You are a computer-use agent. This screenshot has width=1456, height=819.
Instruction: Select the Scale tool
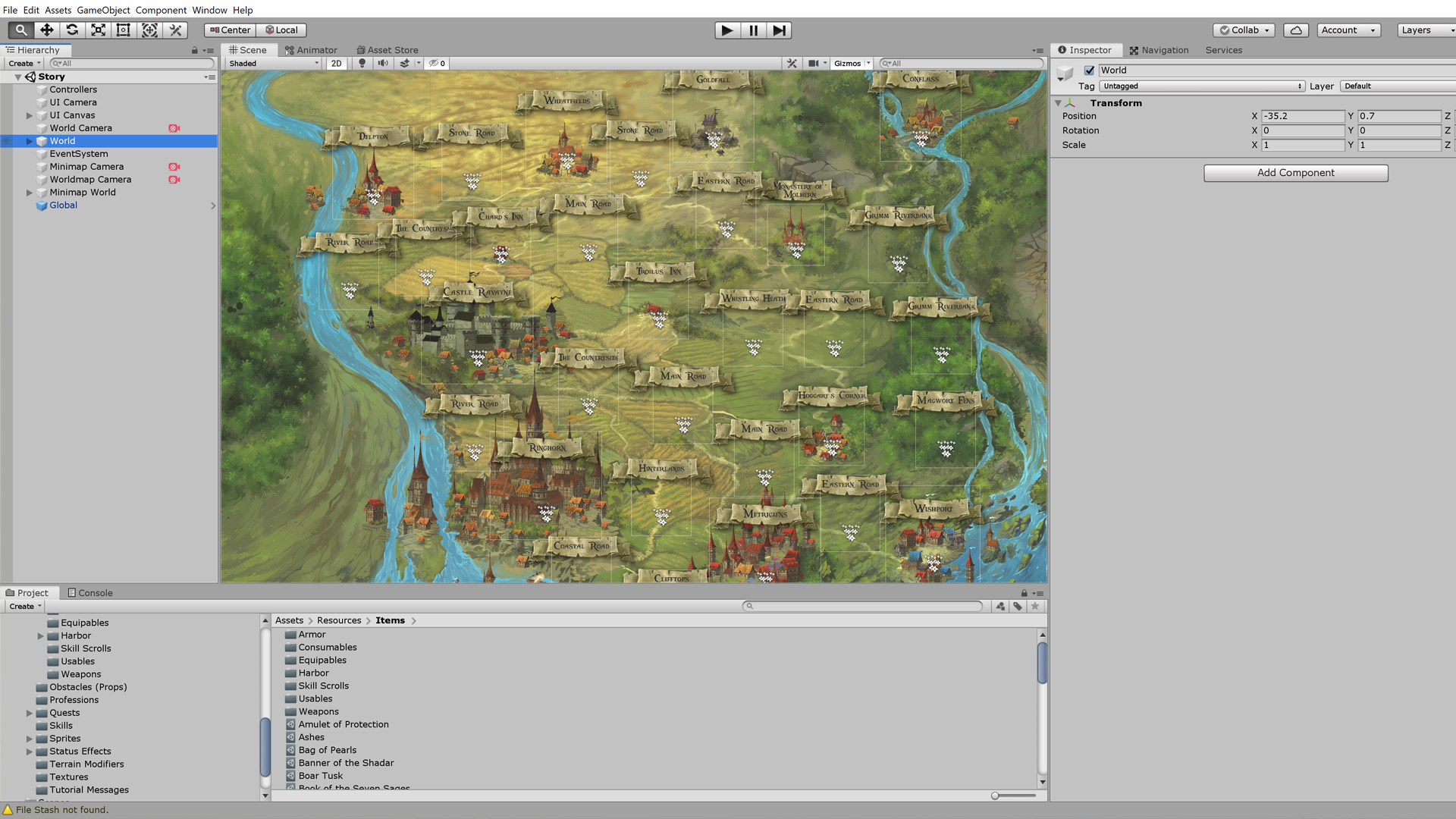click(x=98, y=30)
